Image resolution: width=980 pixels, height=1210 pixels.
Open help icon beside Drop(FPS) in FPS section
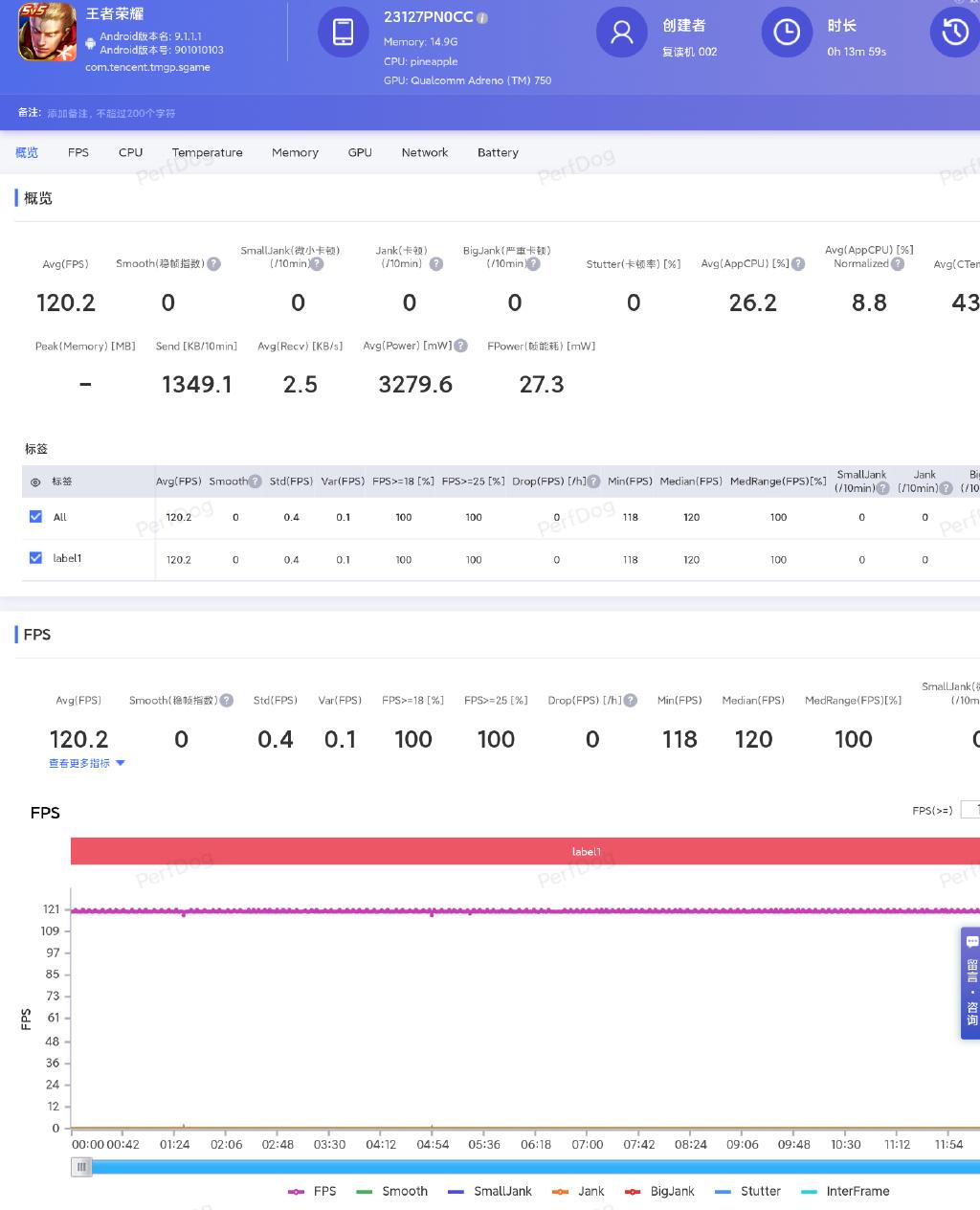[x=631, y=700]
